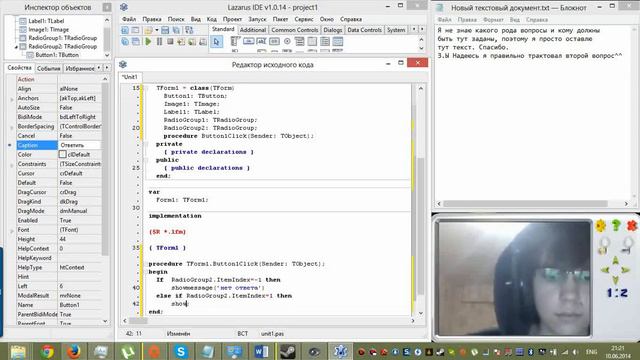Click the *Unit1 tab in source editor
Viewport: 640px width, 360px height.
[130, 77]
